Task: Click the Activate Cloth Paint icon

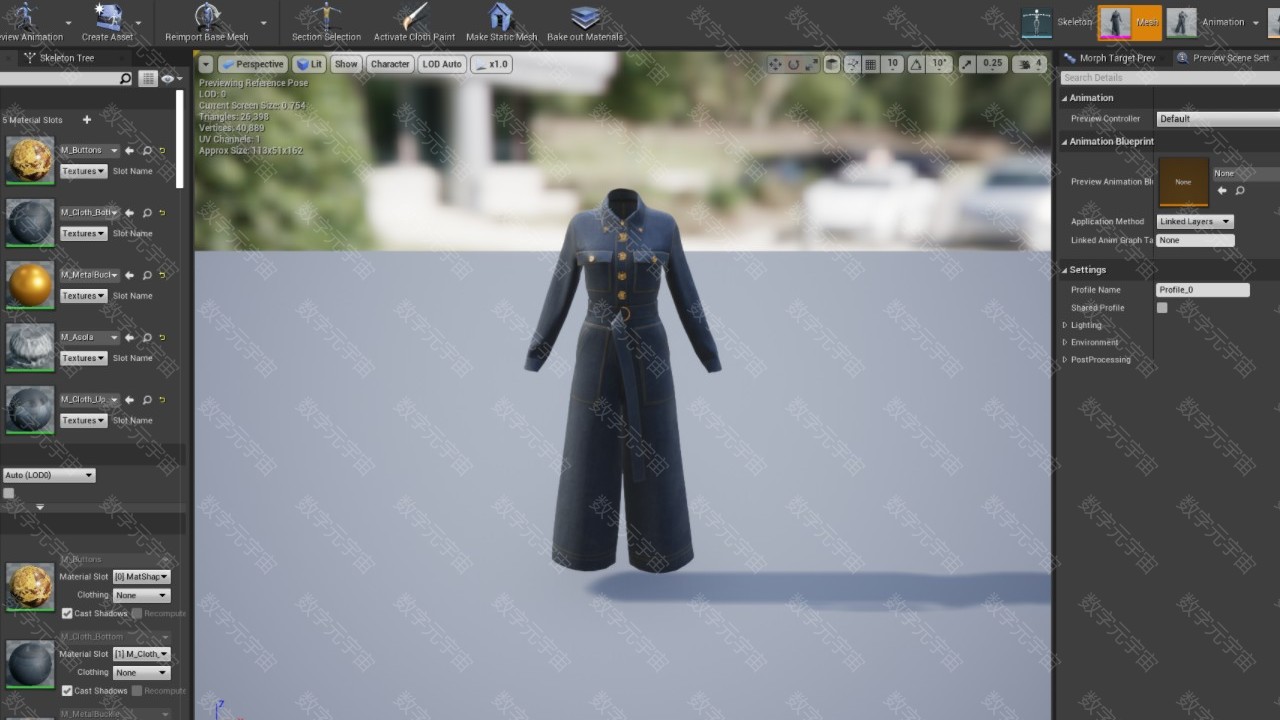Action: coord(414,16)
